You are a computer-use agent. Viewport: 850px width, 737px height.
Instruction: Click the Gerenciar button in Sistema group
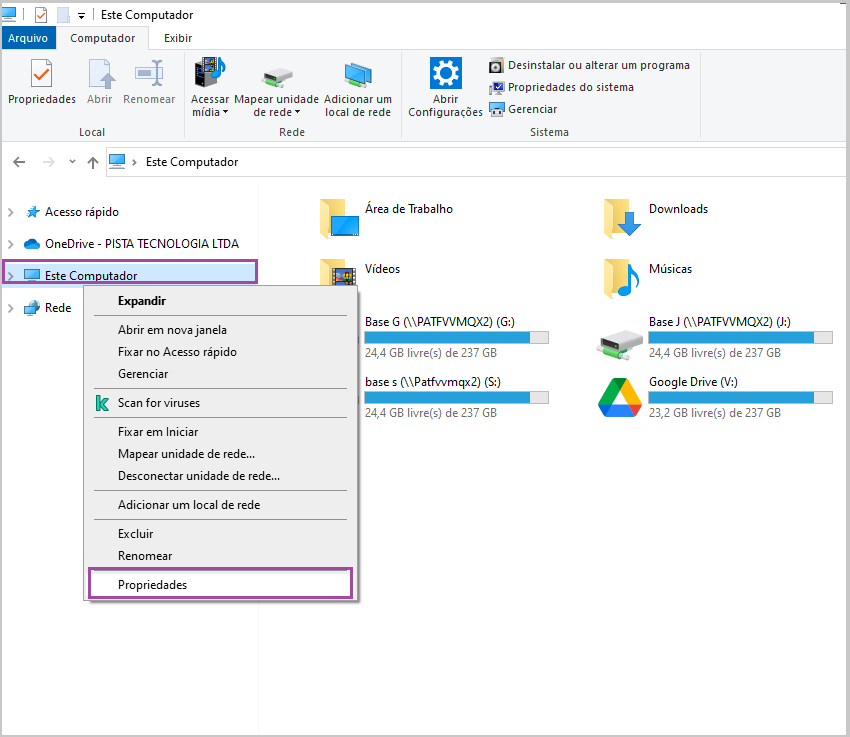531,109
